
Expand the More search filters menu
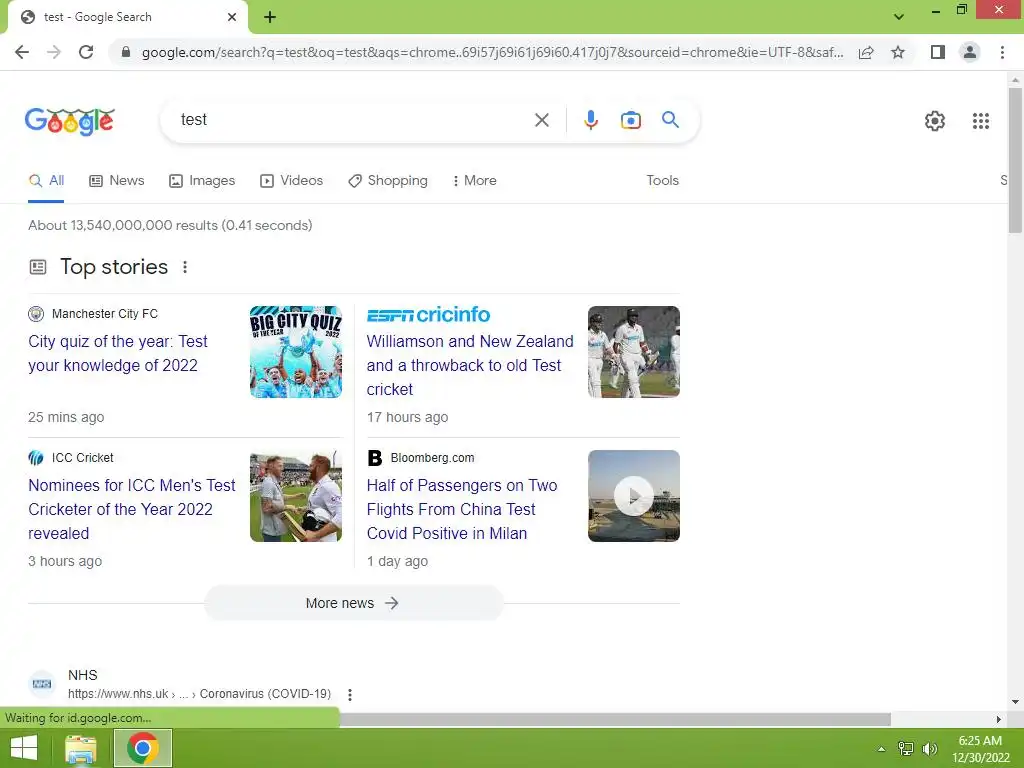tap(474, 180)
